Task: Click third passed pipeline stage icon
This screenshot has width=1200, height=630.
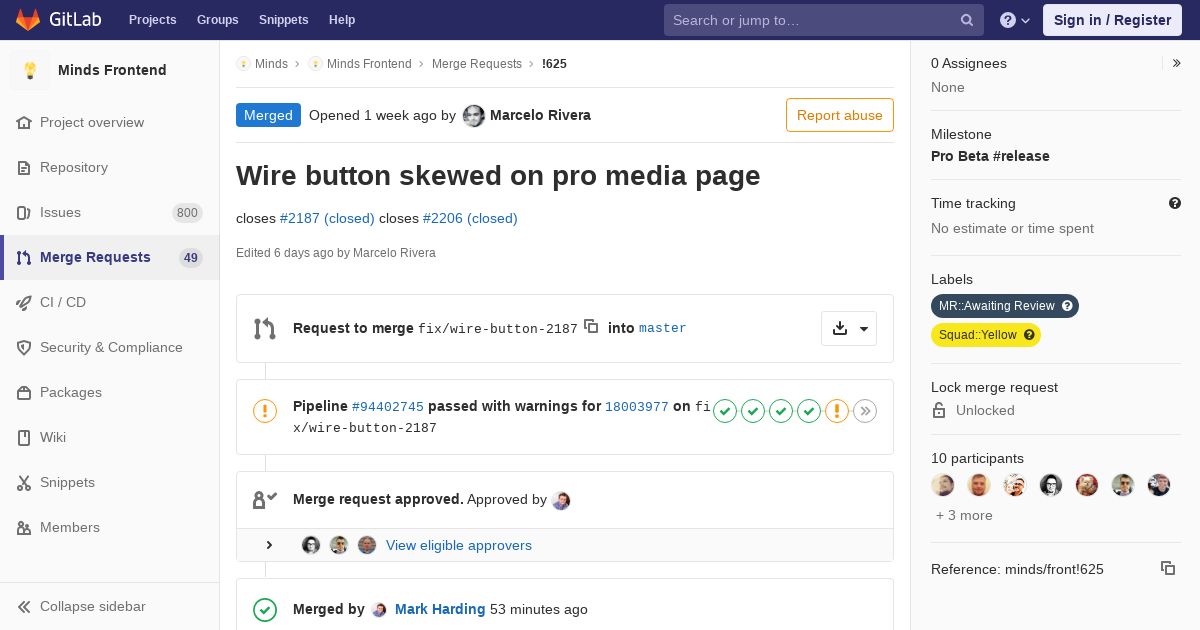Action: click(781, 411)
